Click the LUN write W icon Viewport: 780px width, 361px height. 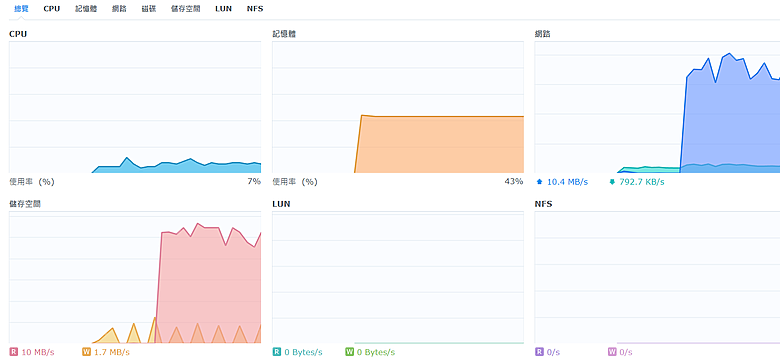[x=349, y=352]
